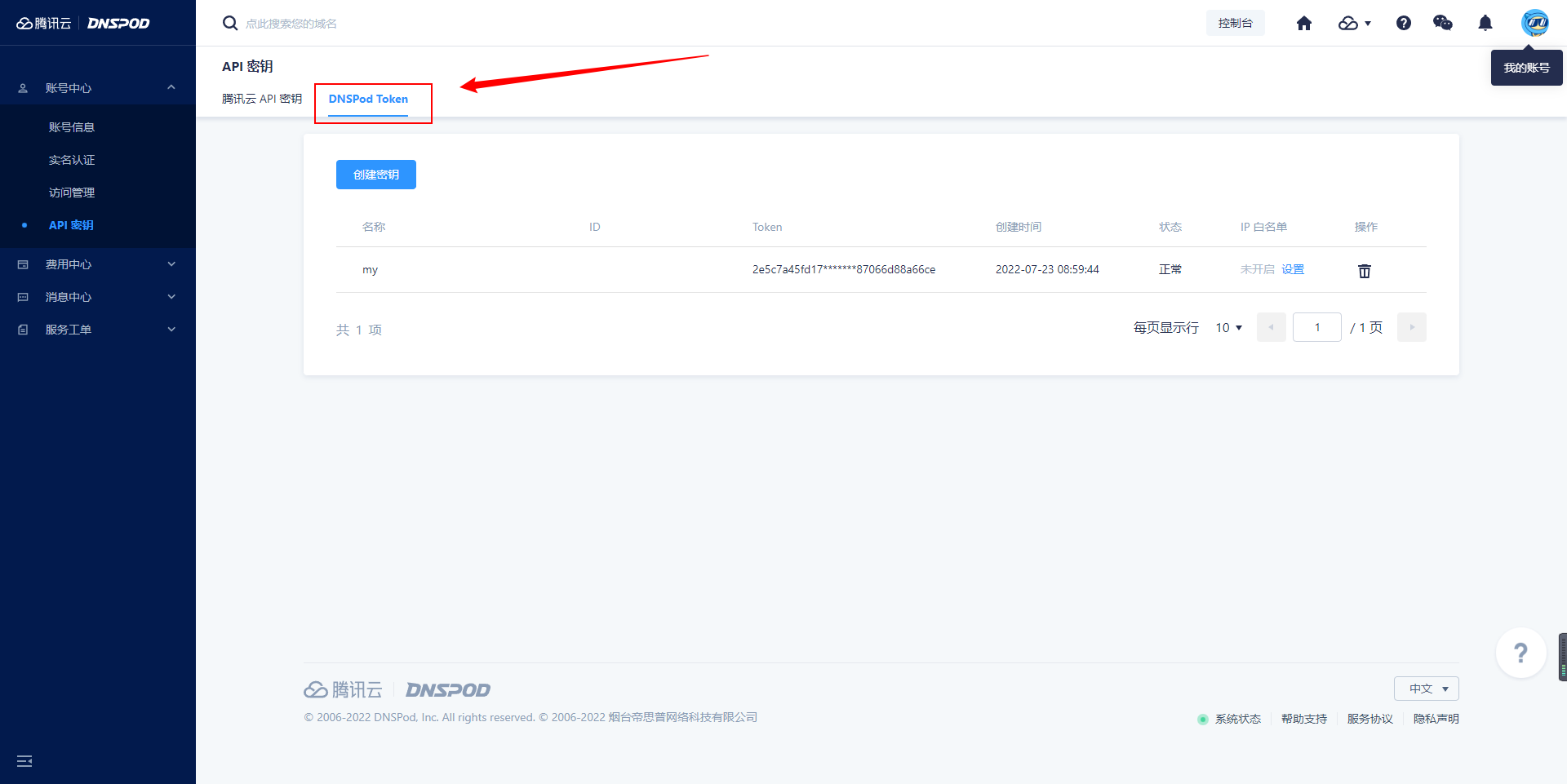The width and height of the screenshot is (1567, 784).
Task: Open the 中文 language dropdown
Action: 1427,689
